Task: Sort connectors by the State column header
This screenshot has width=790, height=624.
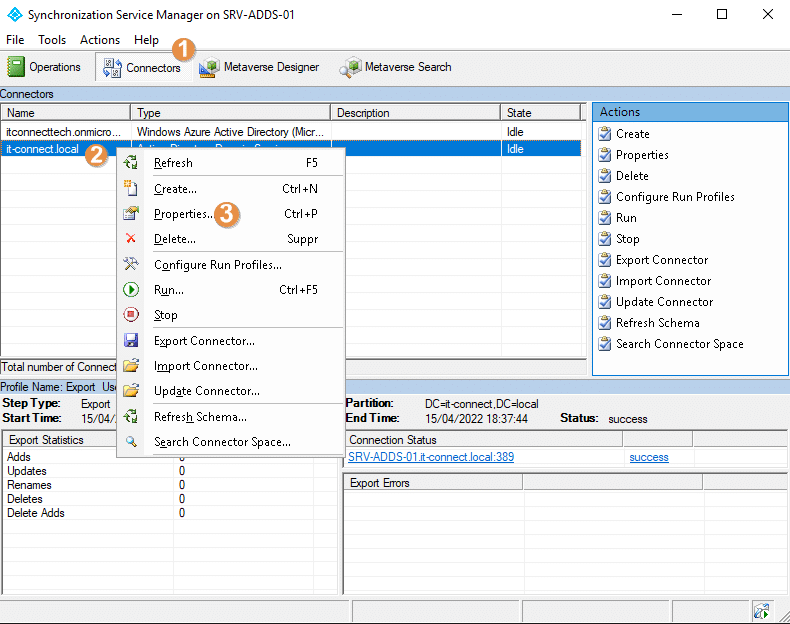Action: pyautogui.click(x=540, y=113)
